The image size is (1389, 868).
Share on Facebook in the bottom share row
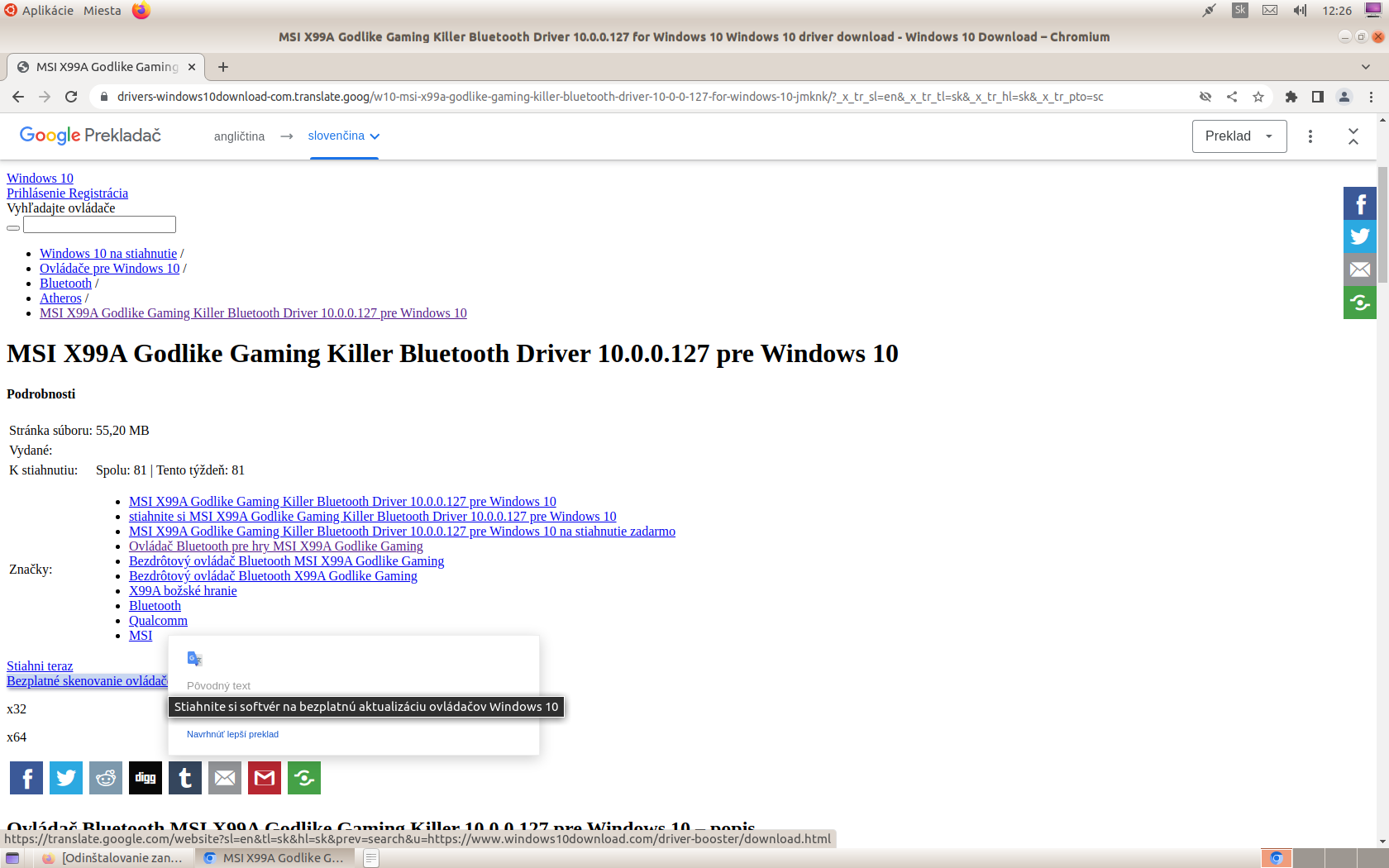26,778
